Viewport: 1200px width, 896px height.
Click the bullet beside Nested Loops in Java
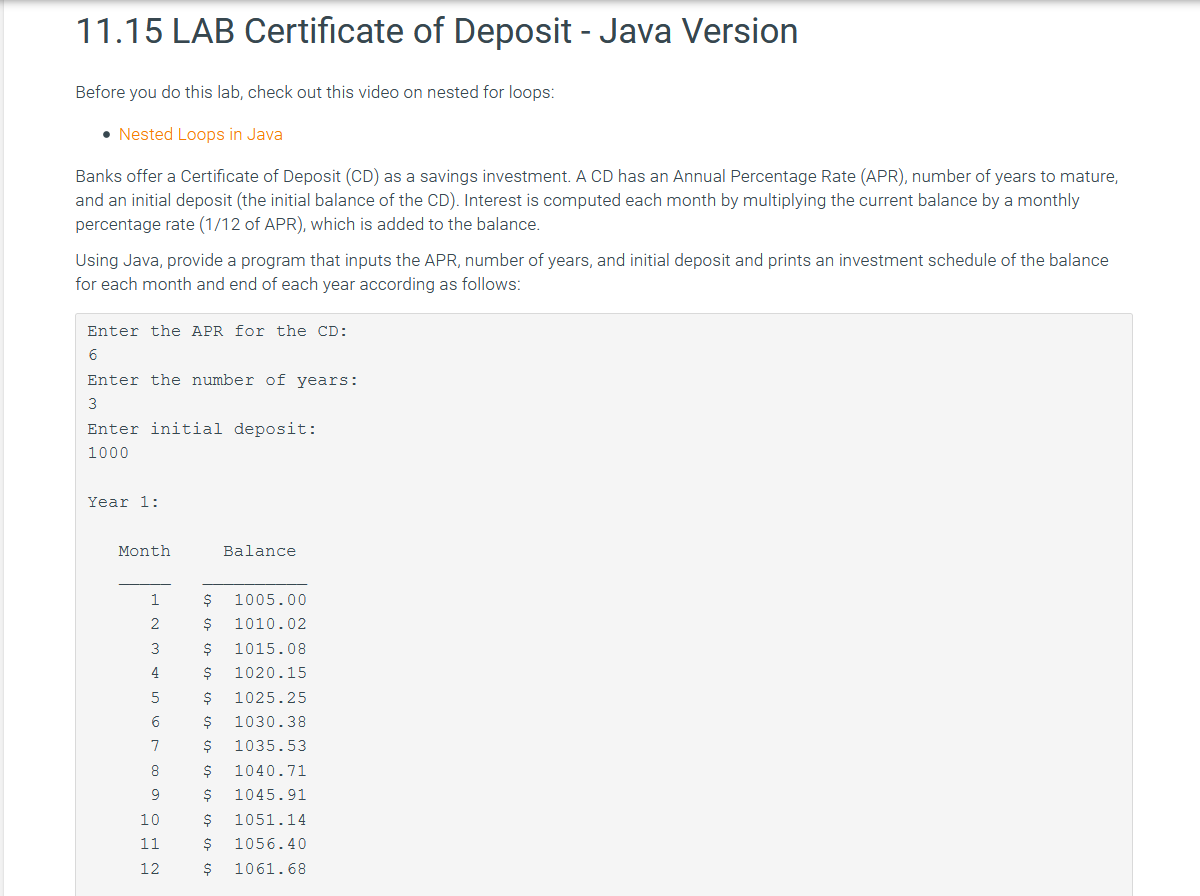(105, 133)
